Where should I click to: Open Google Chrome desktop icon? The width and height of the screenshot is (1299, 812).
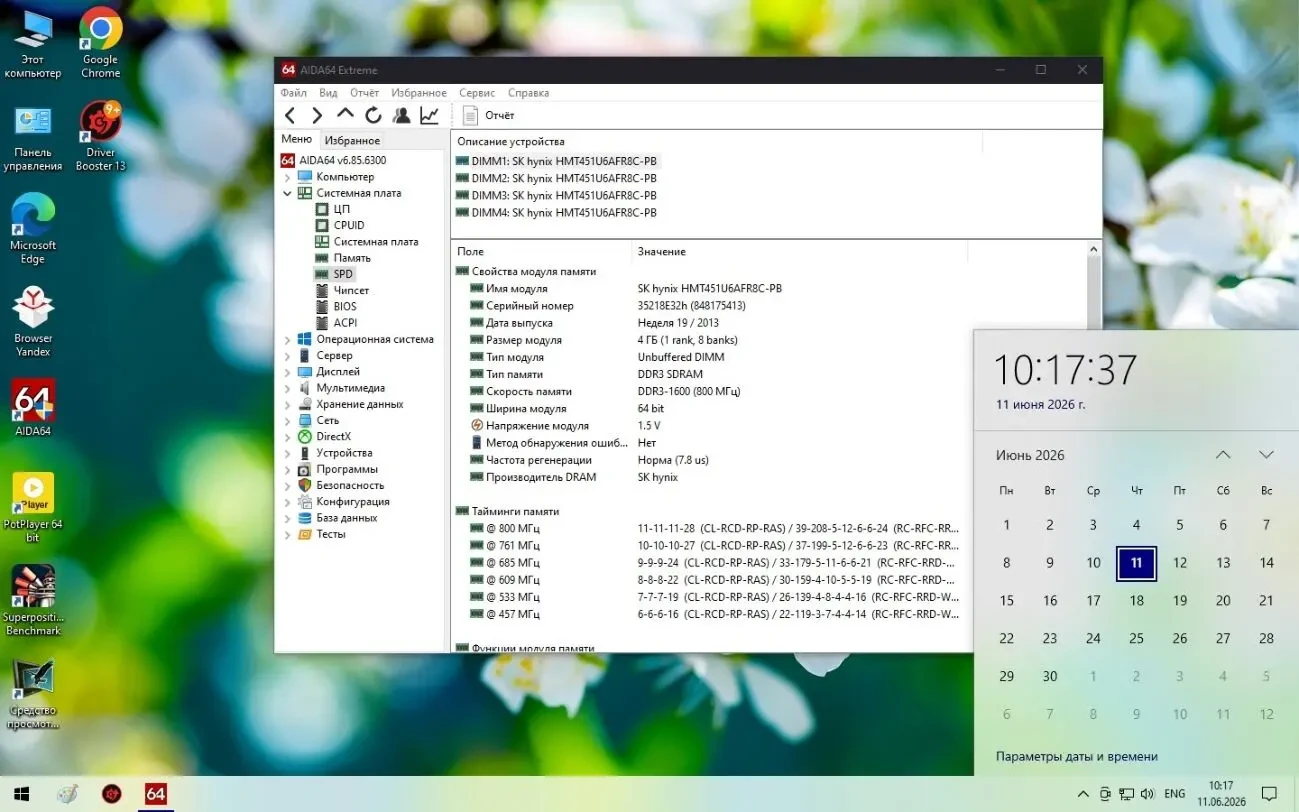pos(100,43)
